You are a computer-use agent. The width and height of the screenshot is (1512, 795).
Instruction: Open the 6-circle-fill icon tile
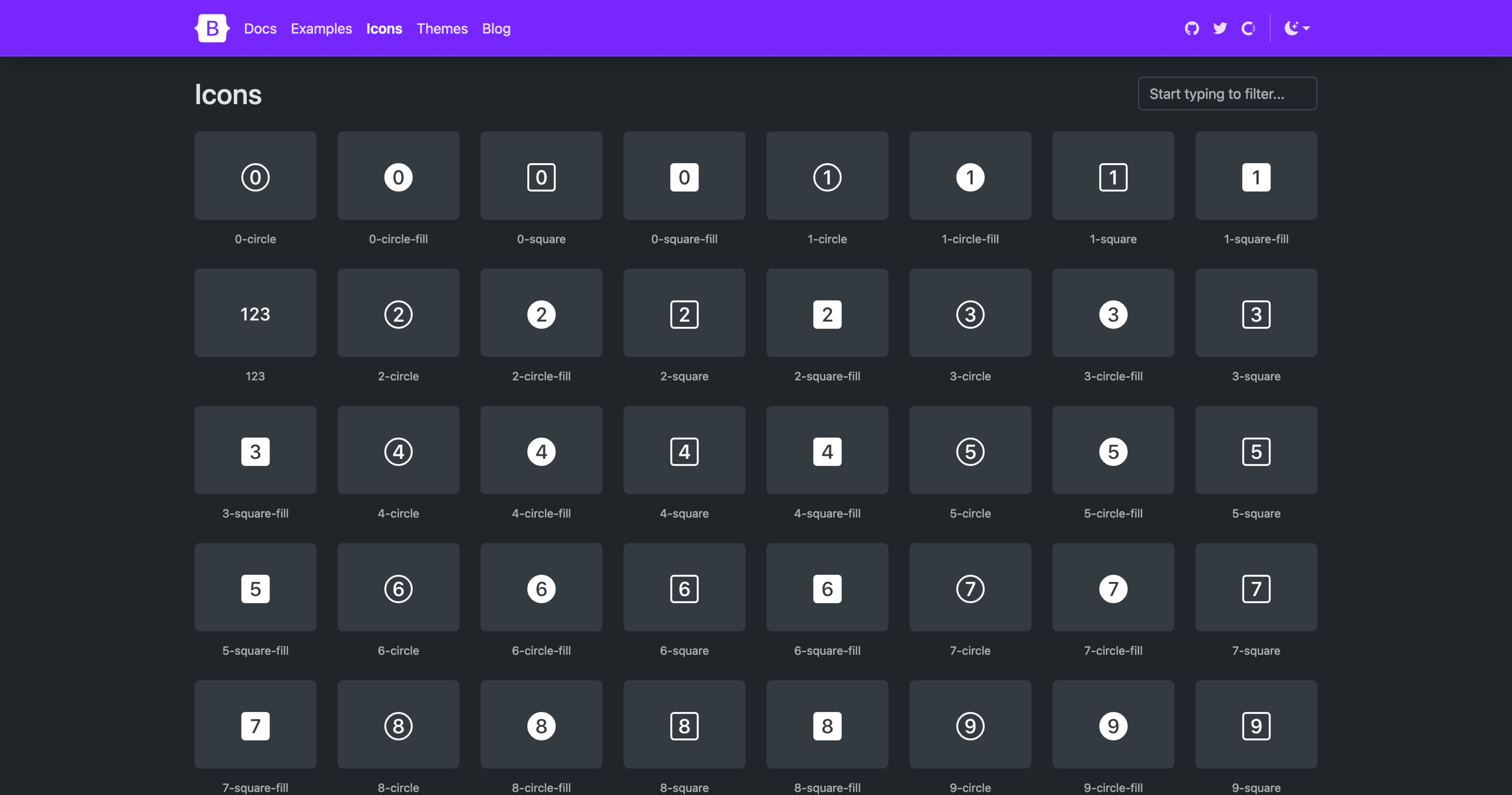(x=541, y=587)
